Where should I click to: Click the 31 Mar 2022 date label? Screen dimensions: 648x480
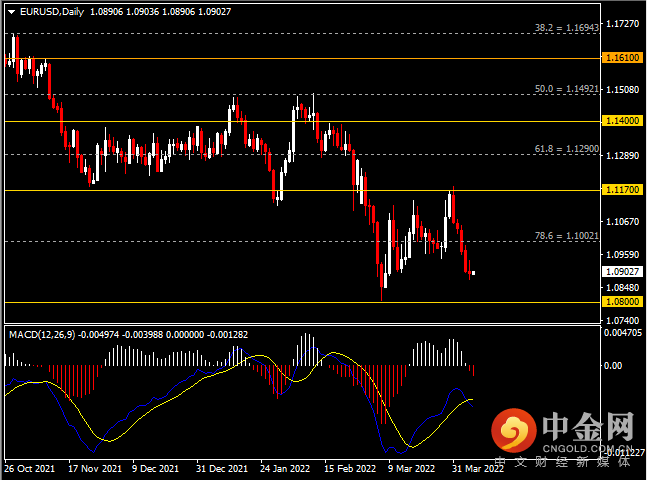[x=478, y=468]
